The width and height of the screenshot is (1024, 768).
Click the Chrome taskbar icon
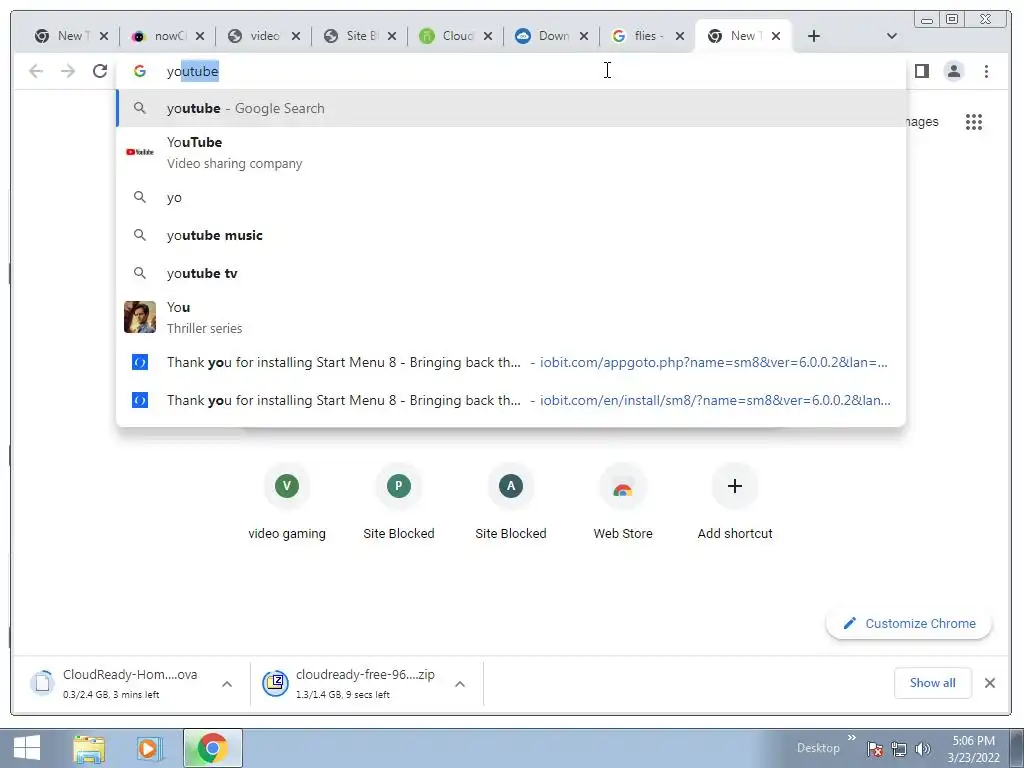(x=212, y=748)
